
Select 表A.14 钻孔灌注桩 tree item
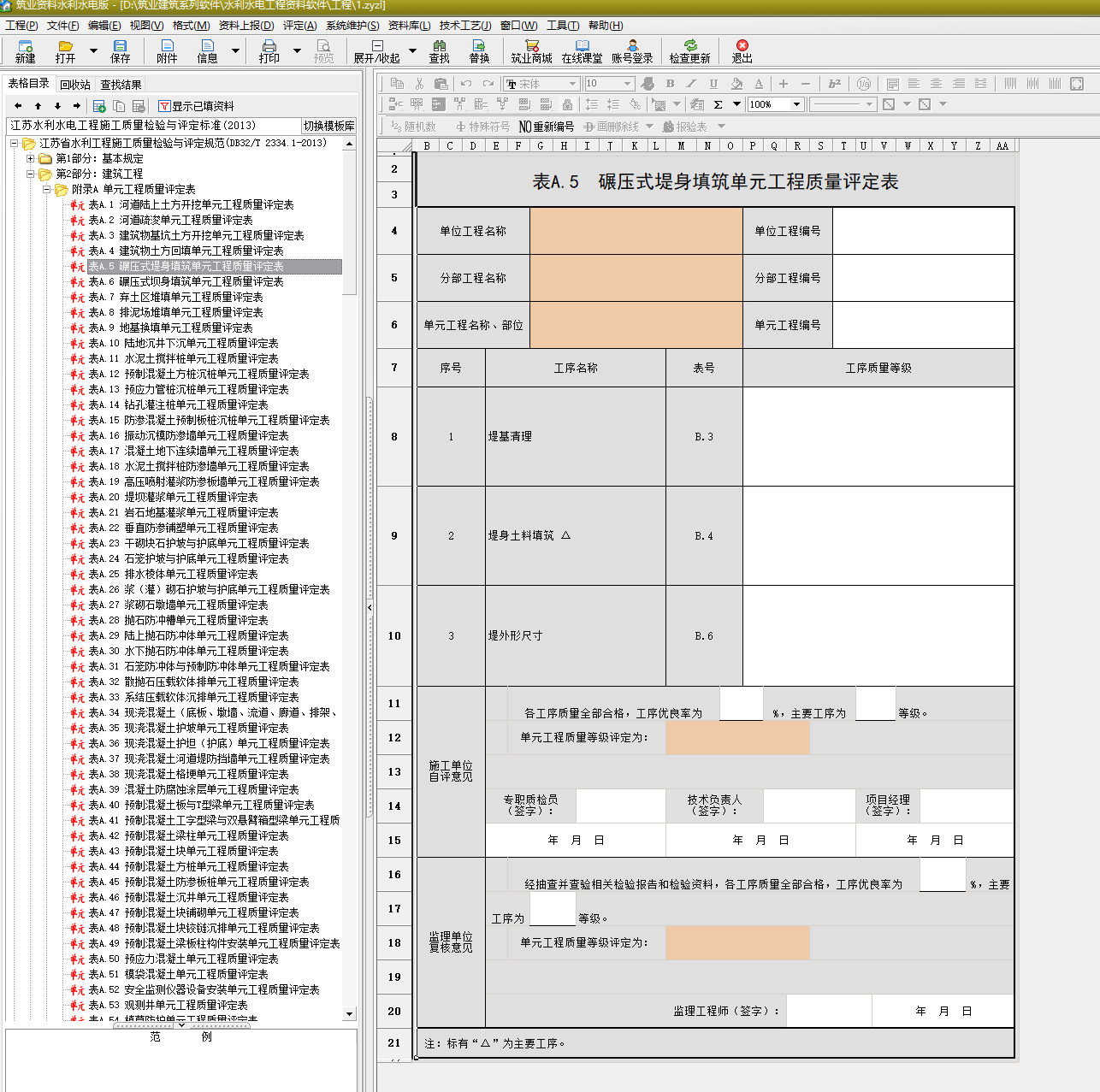(x=178, y=404)
